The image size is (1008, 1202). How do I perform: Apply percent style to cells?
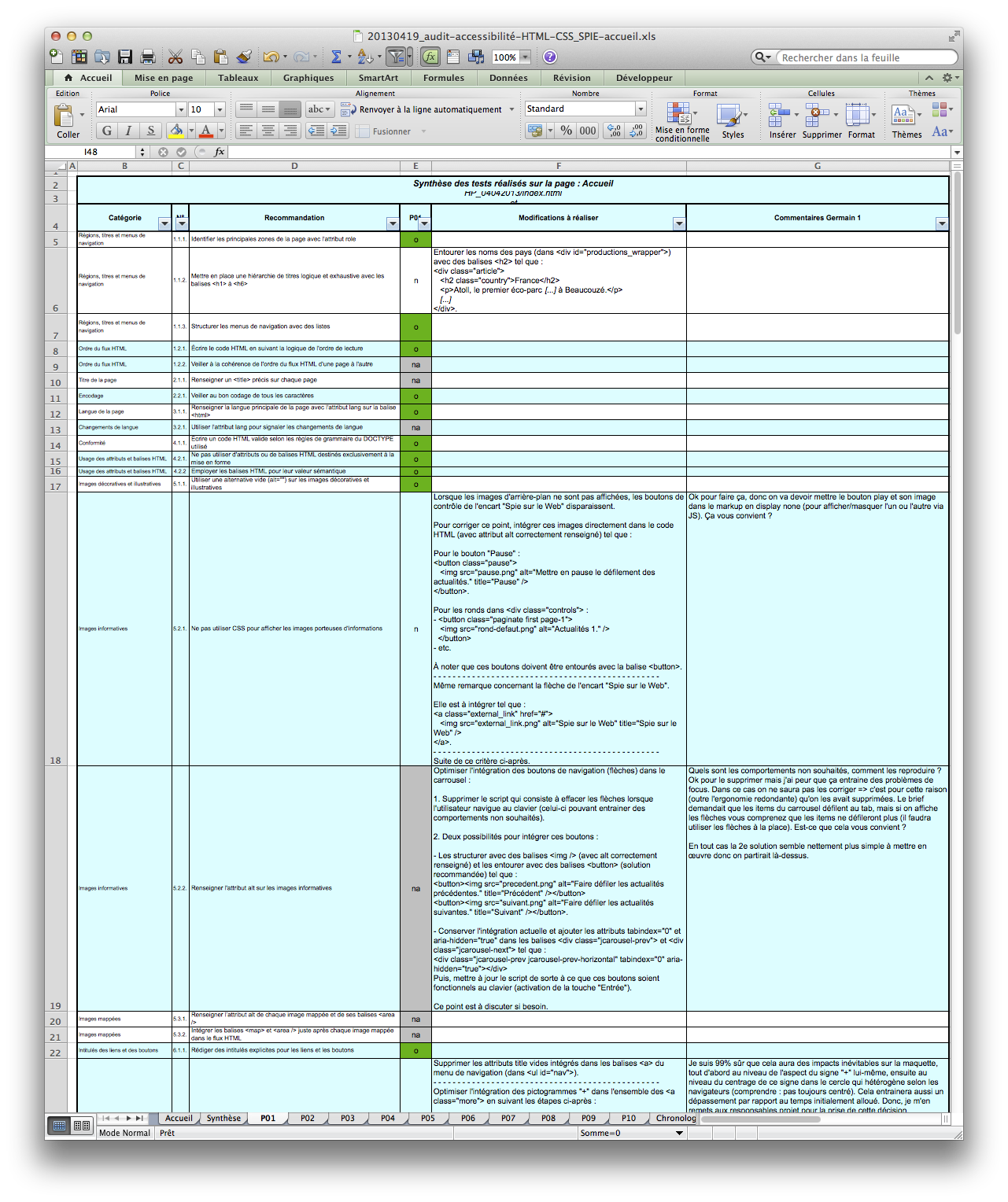(x=567, y=131)
